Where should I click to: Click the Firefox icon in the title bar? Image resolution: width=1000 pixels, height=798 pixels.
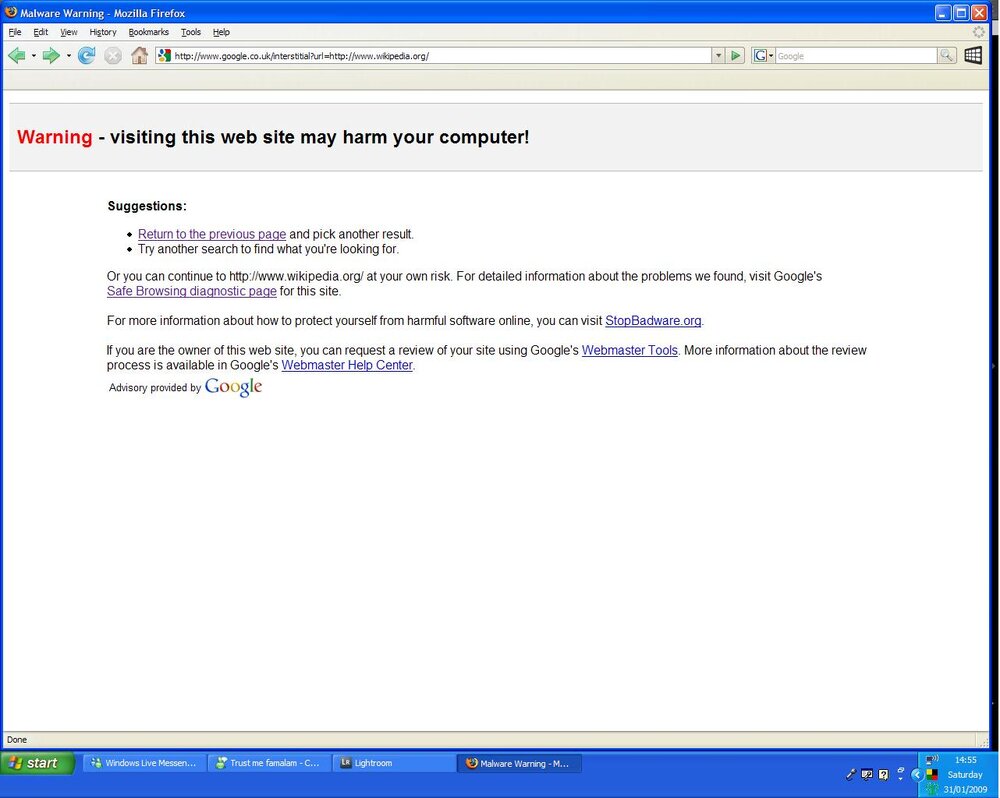[x=11, y=12]
